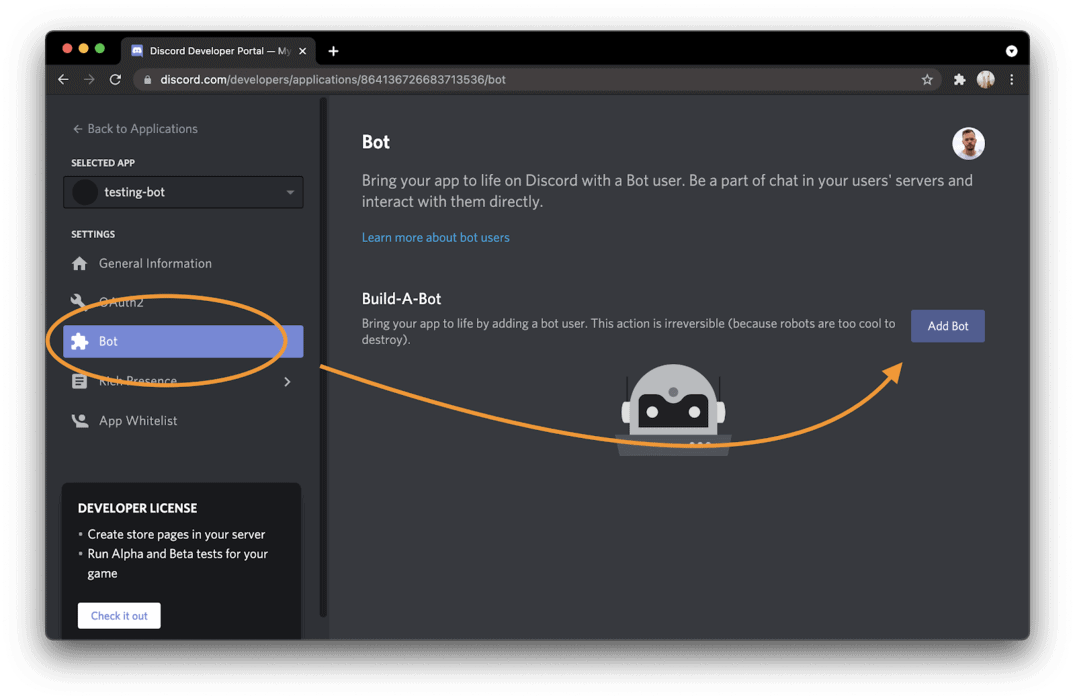The width and height of the screenshot is (1075, 700).
Task: Open the Chrome three-dot menu
Action: [1011, 80]
